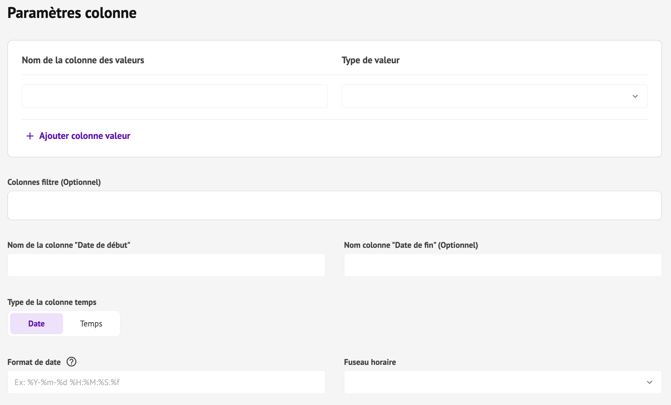Click the Colonnes filtre (Optionnel) label
671x405 pixels.
(x=54, y=182)
